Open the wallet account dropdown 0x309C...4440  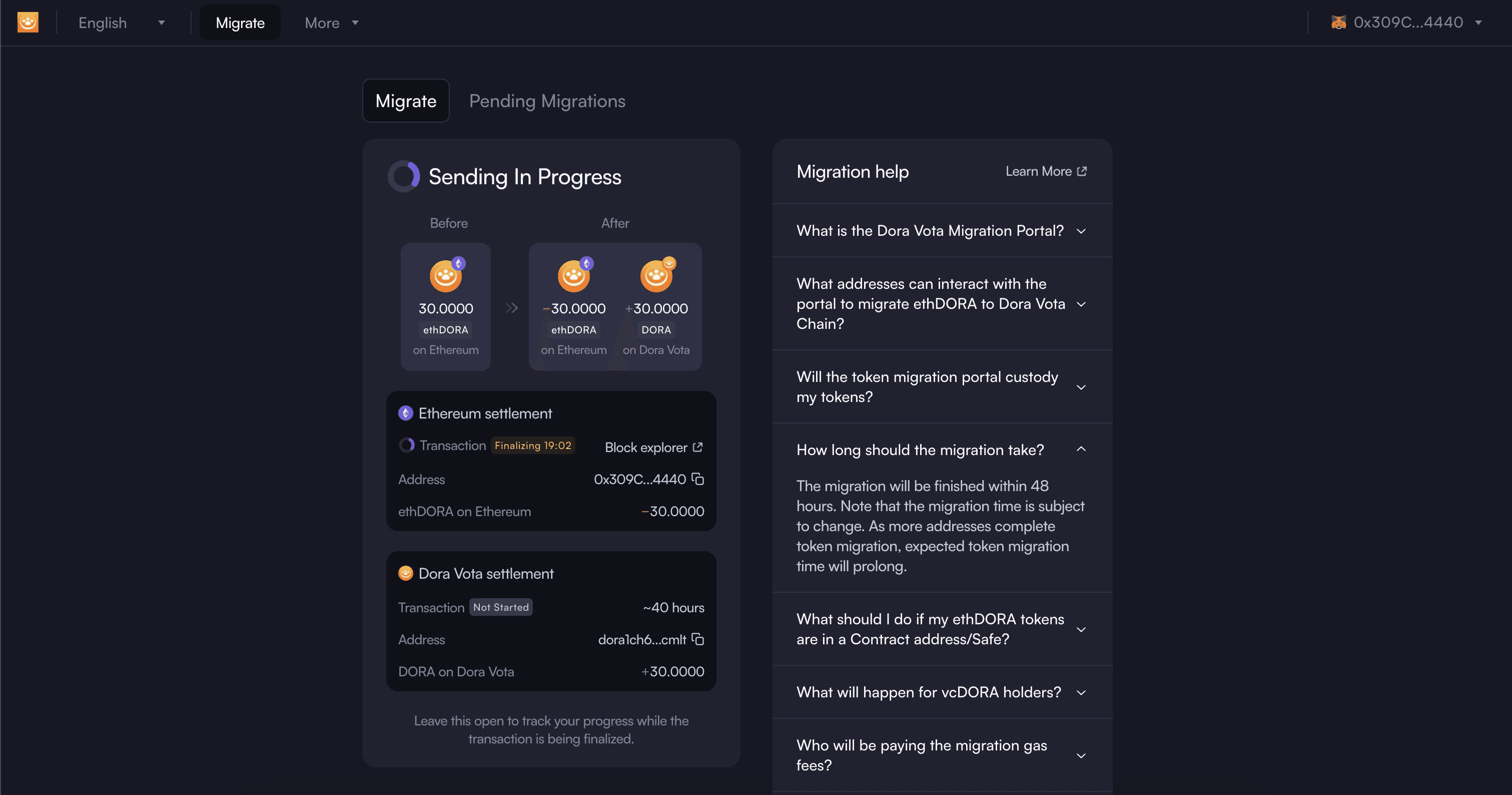point(1406,23)
